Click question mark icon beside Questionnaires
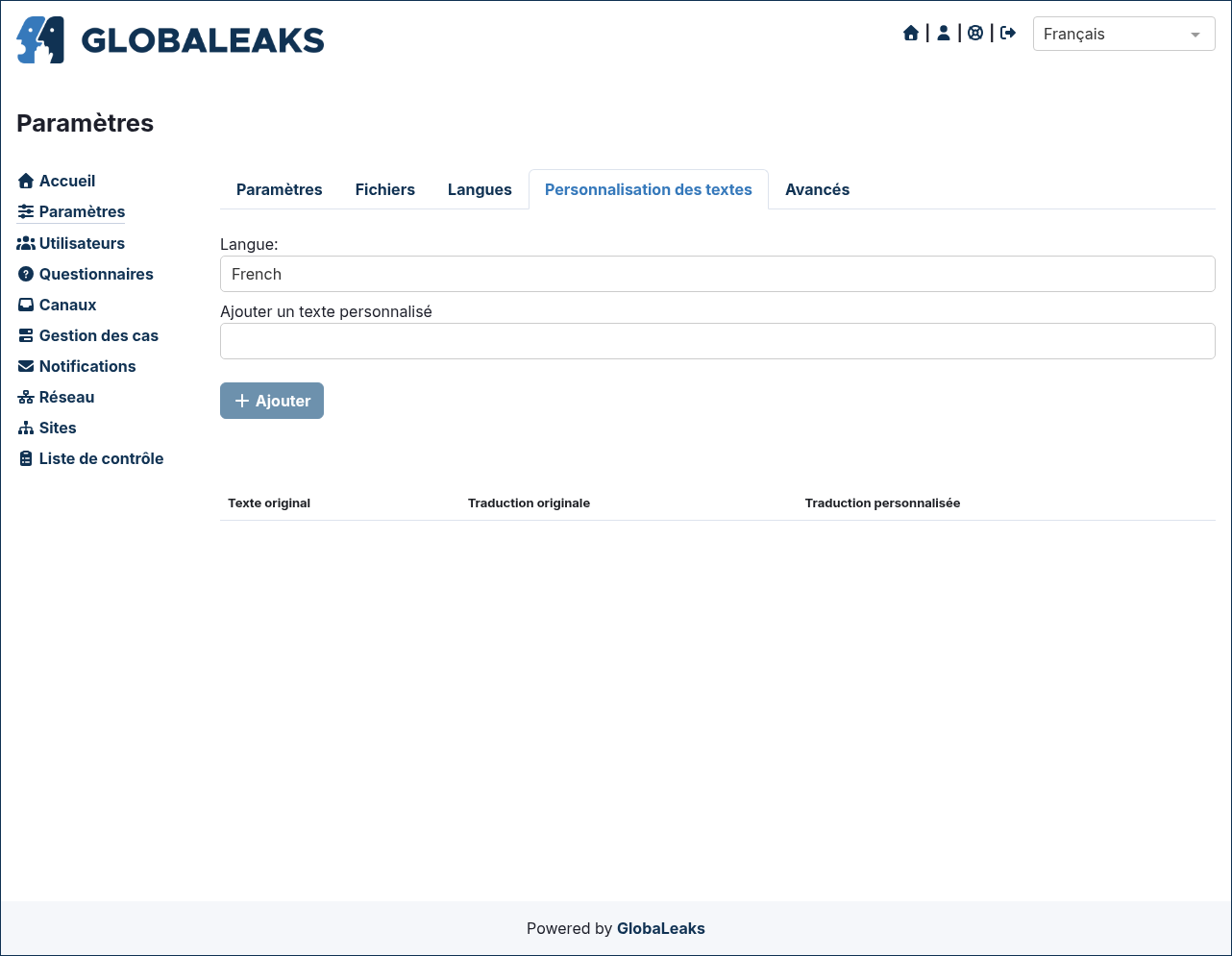This screenshot has height=956, width=1232. coord(26,274)
